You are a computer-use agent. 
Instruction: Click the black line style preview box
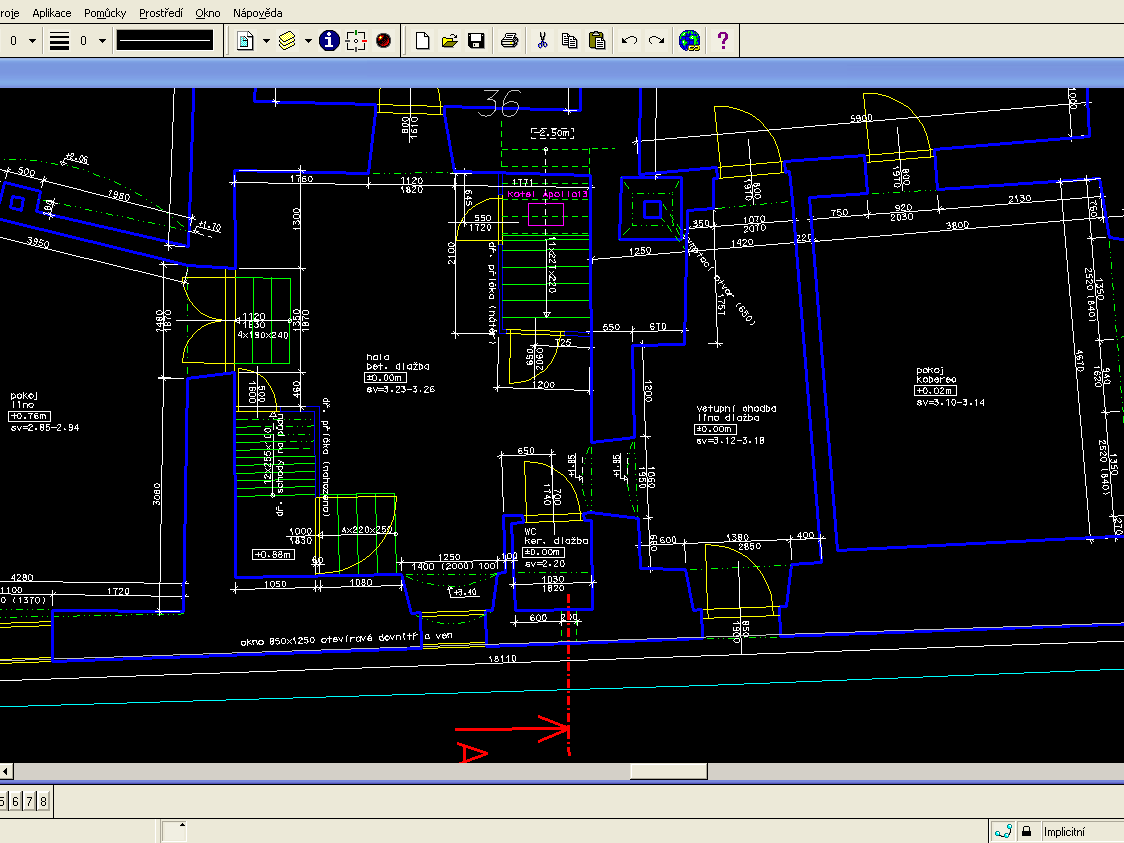(x=165, y=40)
